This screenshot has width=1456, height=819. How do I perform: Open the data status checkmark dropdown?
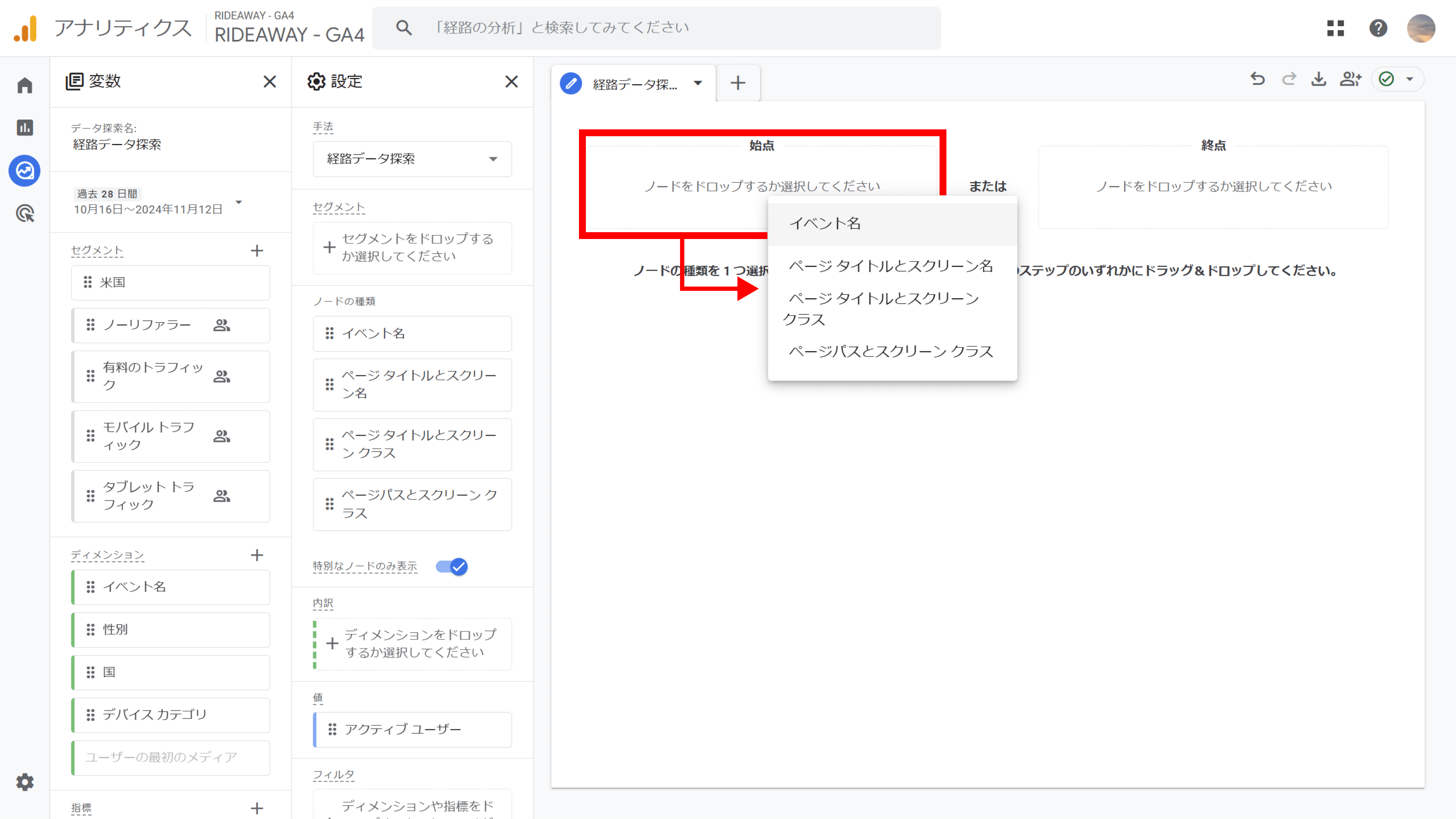[1397, 79]
